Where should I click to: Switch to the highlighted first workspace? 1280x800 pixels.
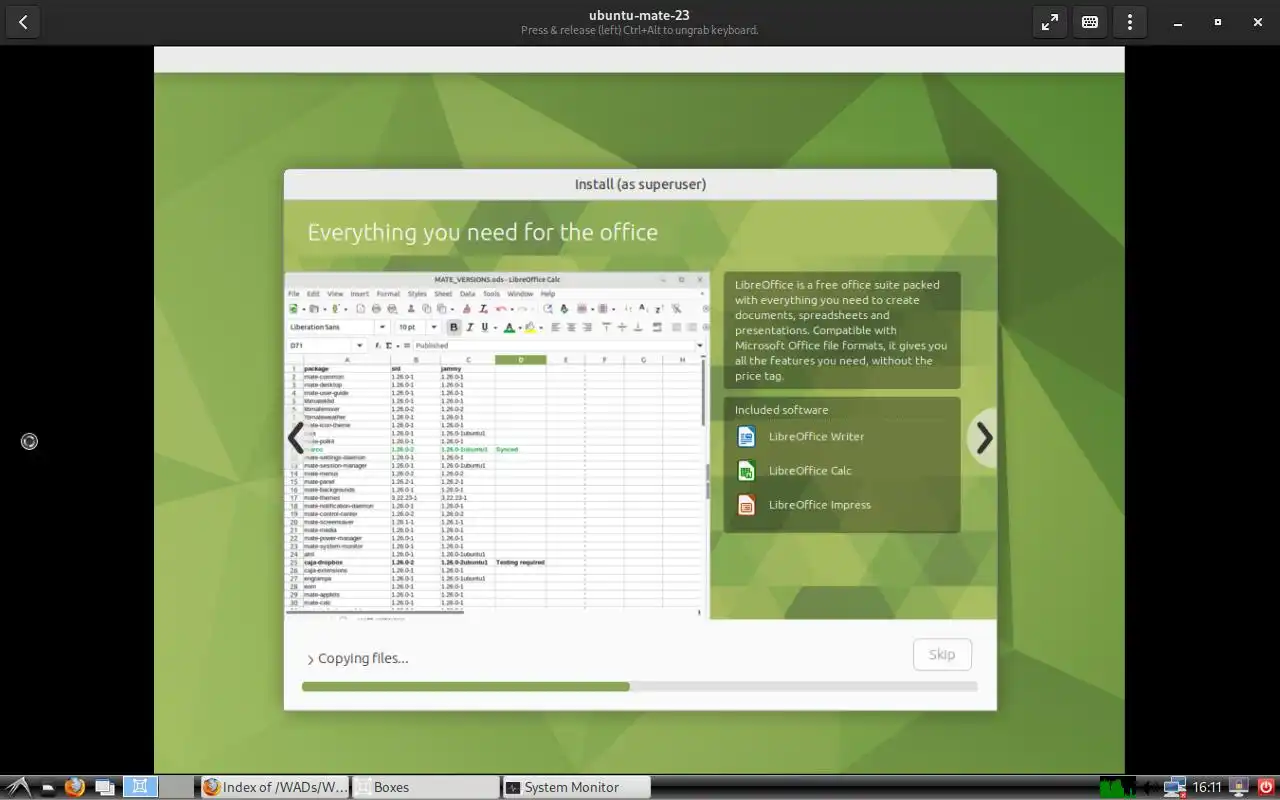tap(140, 787)
